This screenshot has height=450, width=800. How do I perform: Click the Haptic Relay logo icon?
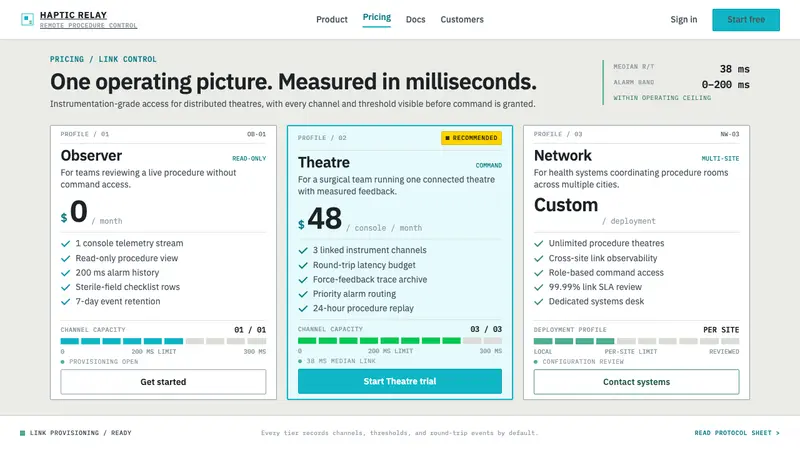[x=28, y=19]
